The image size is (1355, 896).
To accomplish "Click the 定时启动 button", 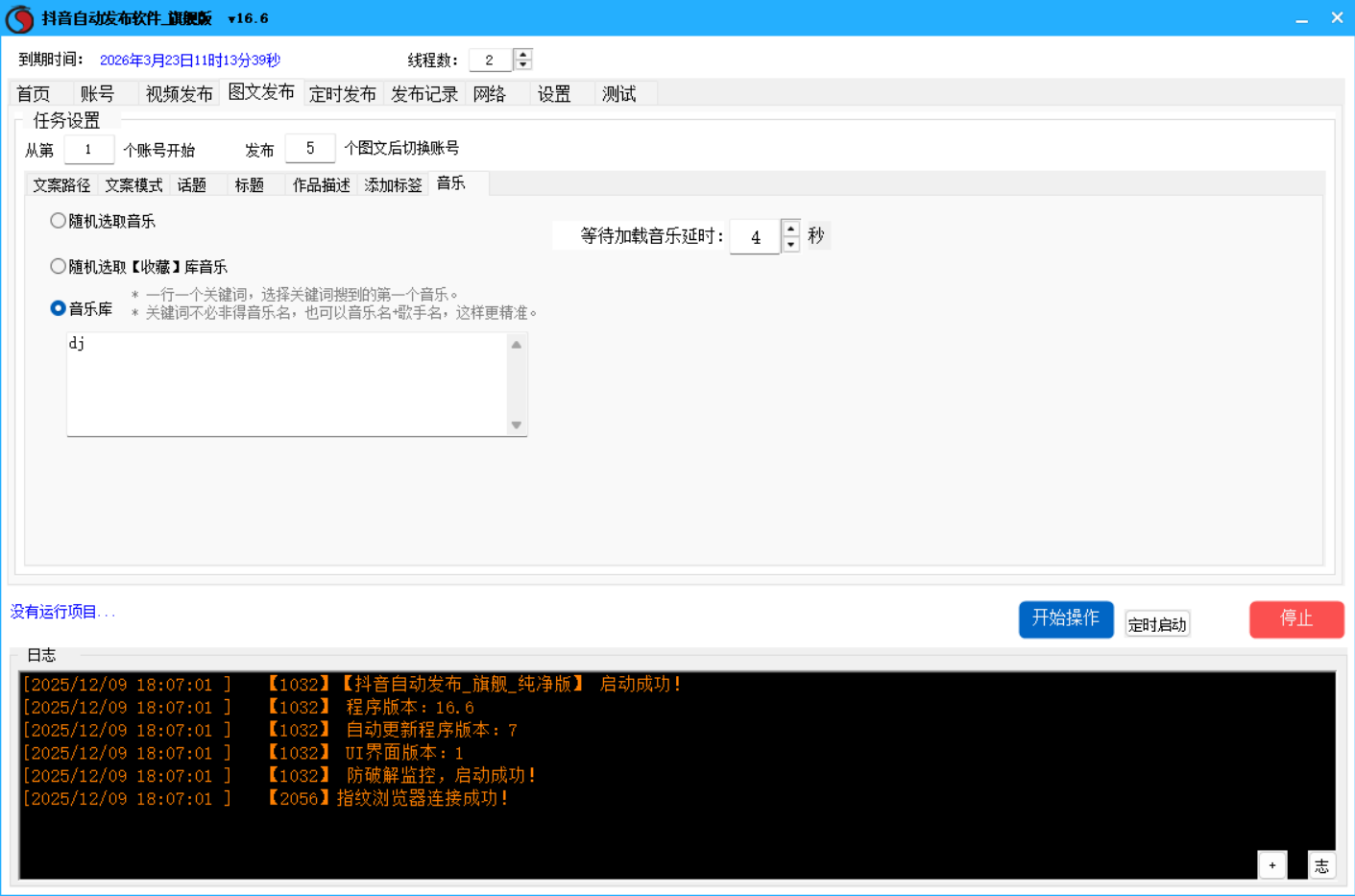I will click(x=1157, y=624).
